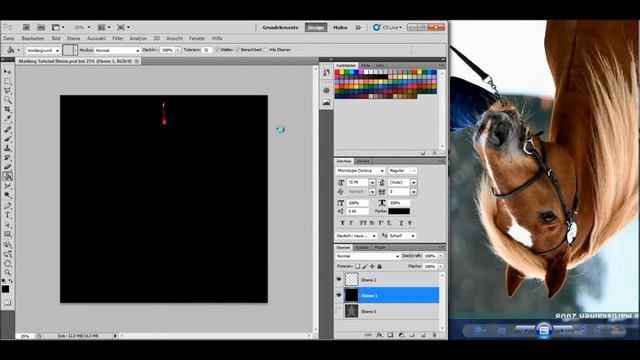Open the Fenster menu

[x=197, y=38]
